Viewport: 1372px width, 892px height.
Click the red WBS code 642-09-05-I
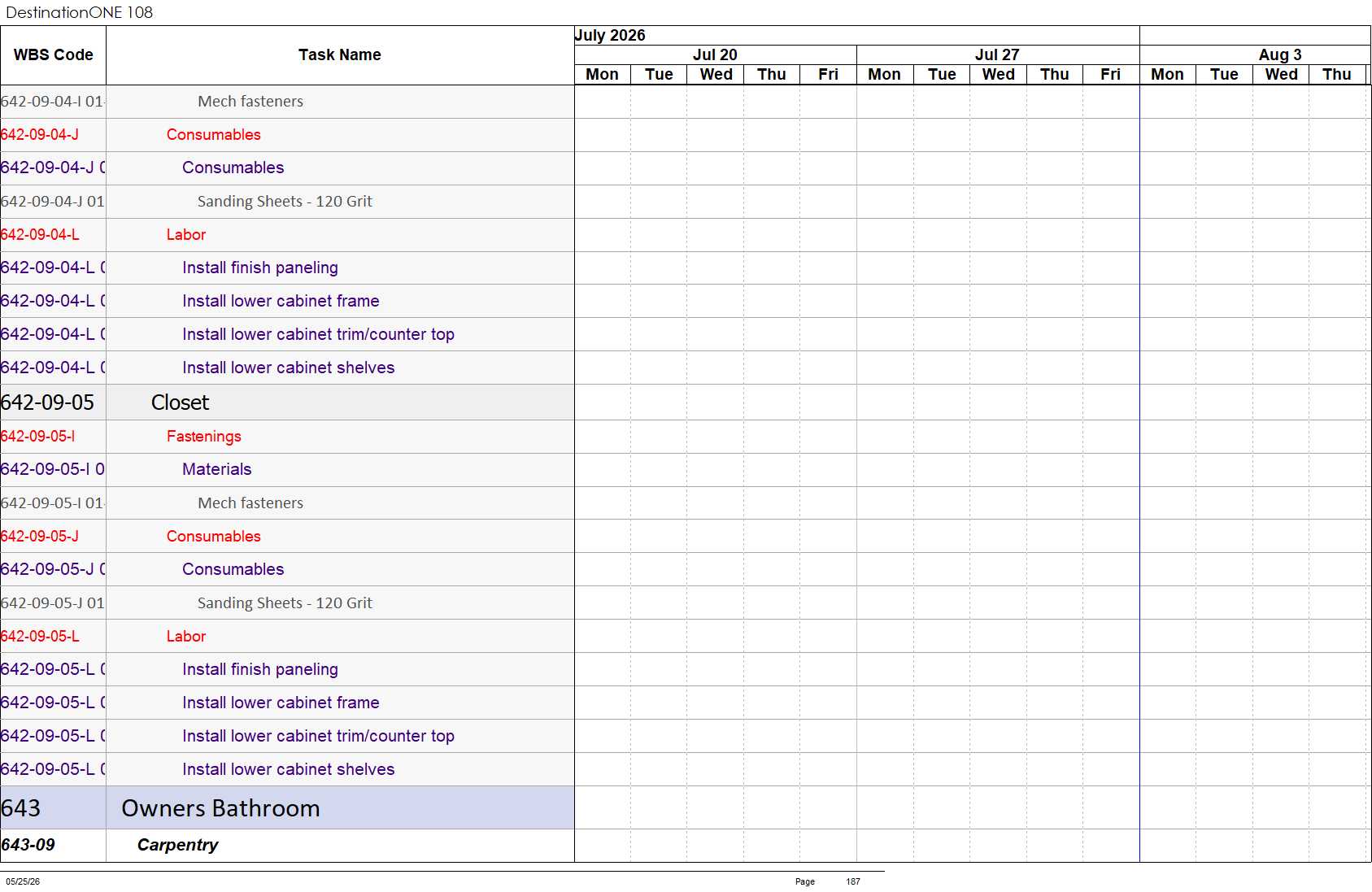[37, 437]
